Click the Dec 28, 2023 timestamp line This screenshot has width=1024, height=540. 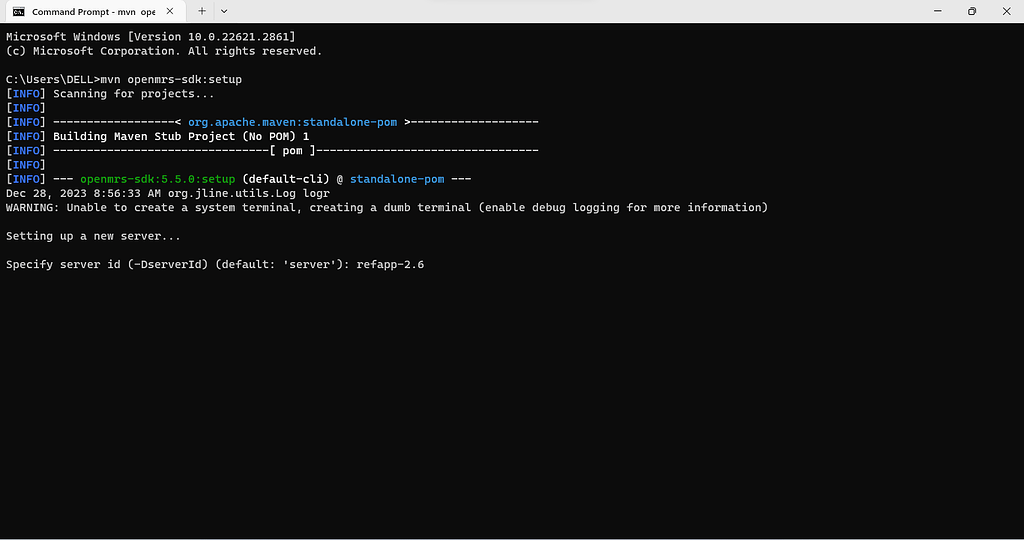(x=168, y=193)
